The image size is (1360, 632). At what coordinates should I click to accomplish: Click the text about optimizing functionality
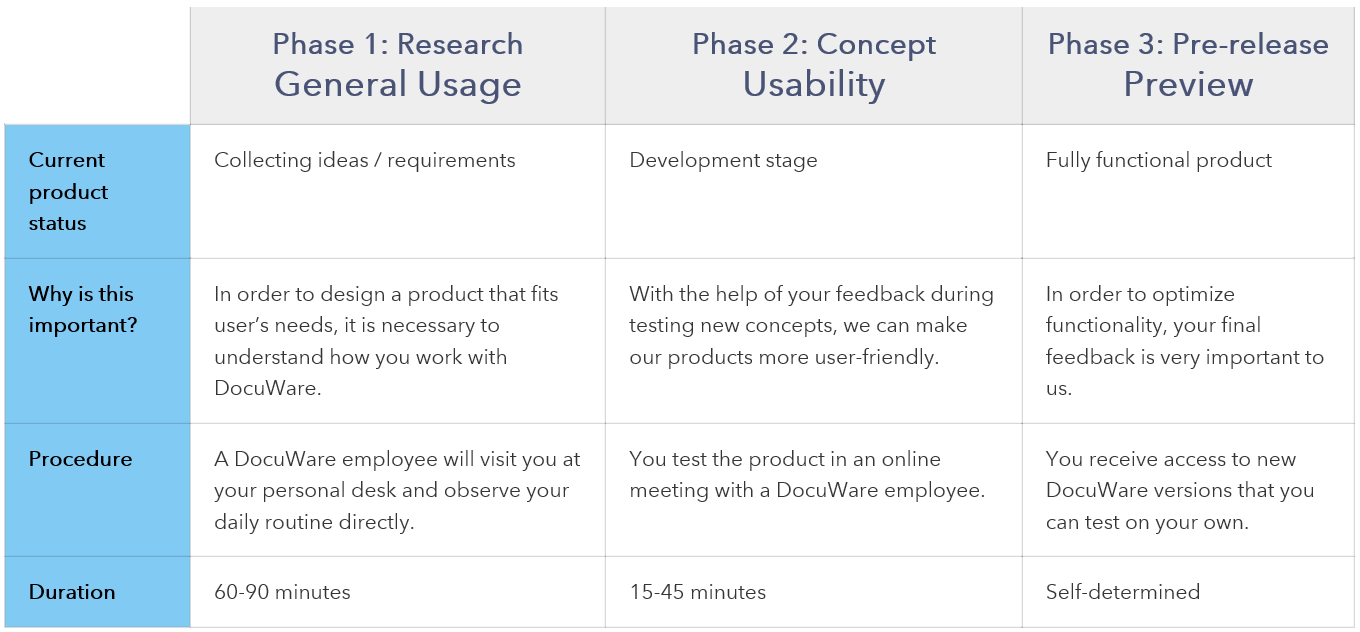coord(1184,341)
